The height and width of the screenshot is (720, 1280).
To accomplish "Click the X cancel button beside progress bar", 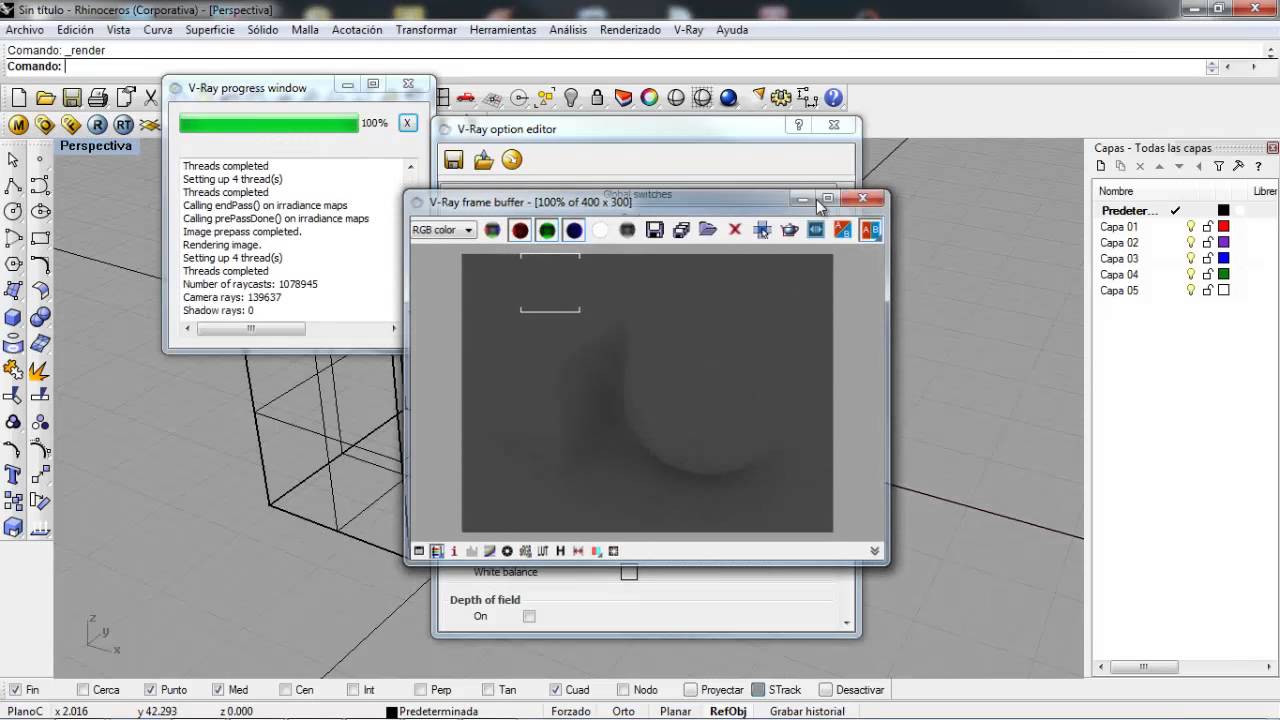I will coord(407,123).
